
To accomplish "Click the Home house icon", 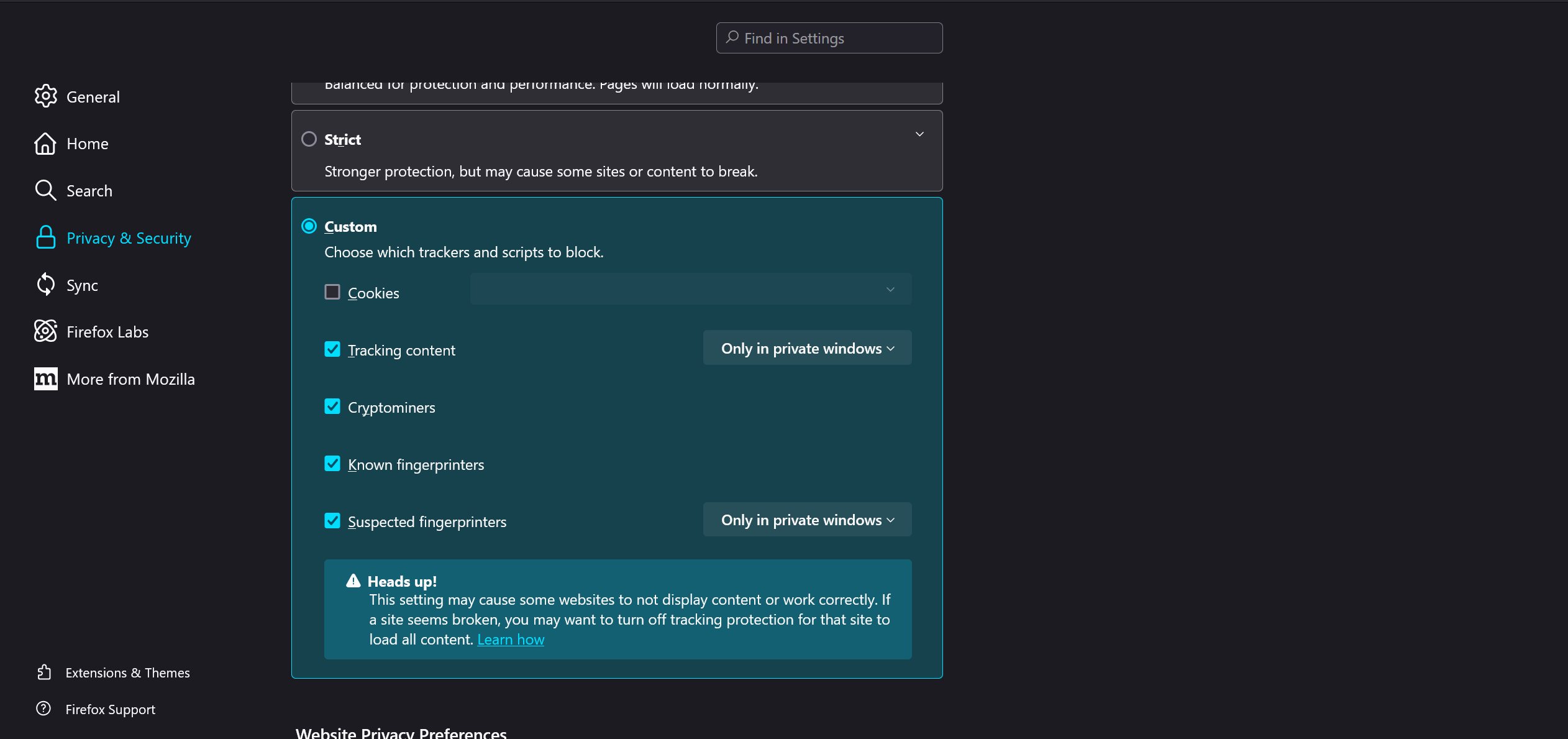I will pos(45,144).
